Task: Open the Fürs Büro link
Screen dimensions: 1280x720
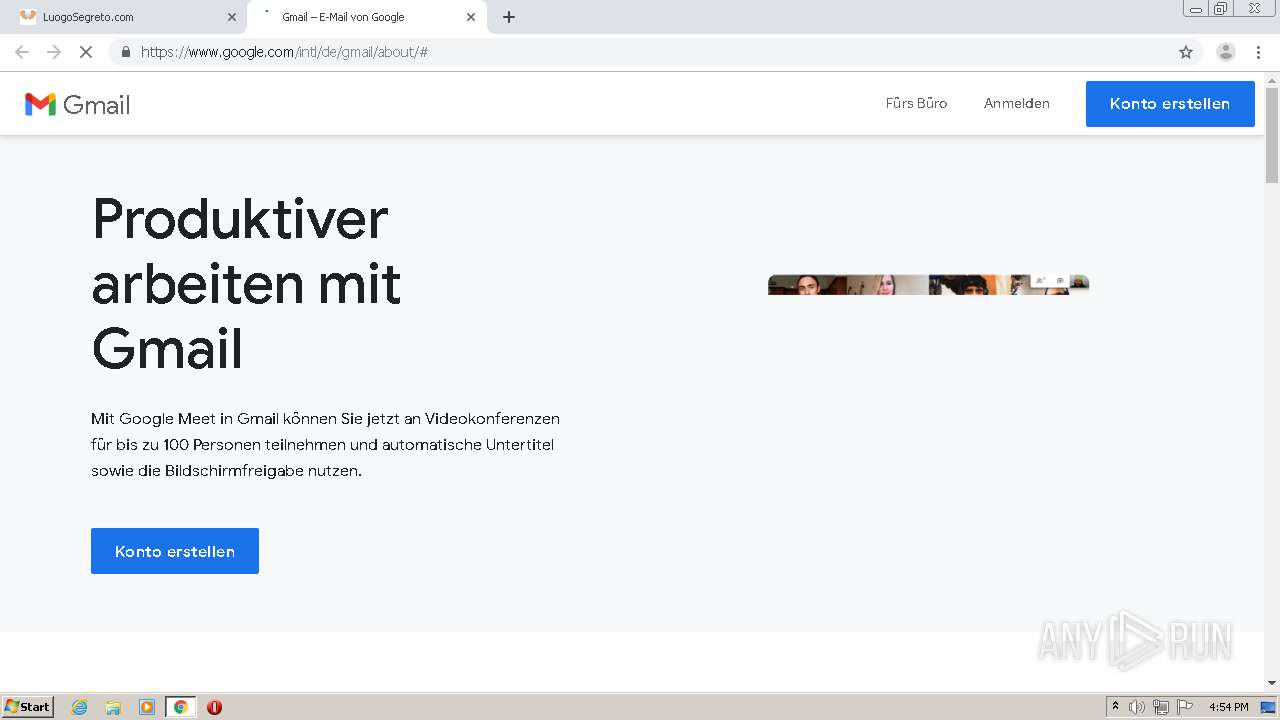Action: 916,103
